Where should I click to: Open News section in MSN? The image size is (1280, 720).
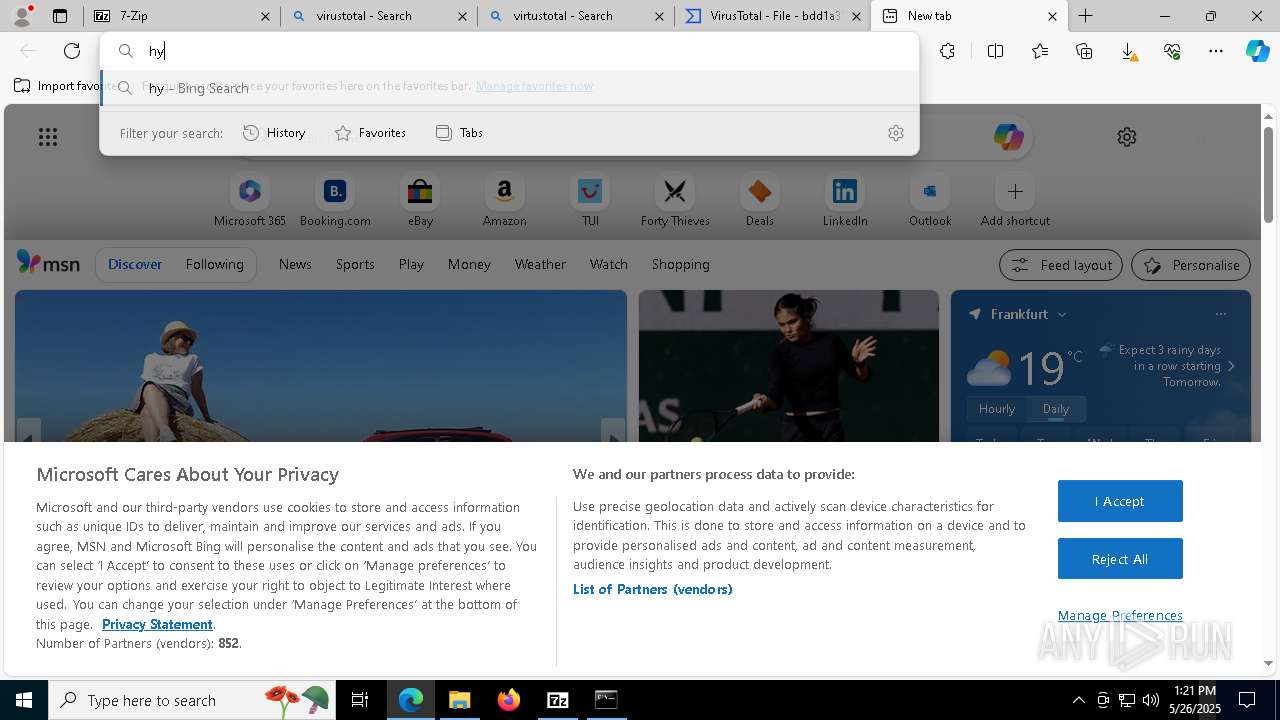tap(295, 264)
